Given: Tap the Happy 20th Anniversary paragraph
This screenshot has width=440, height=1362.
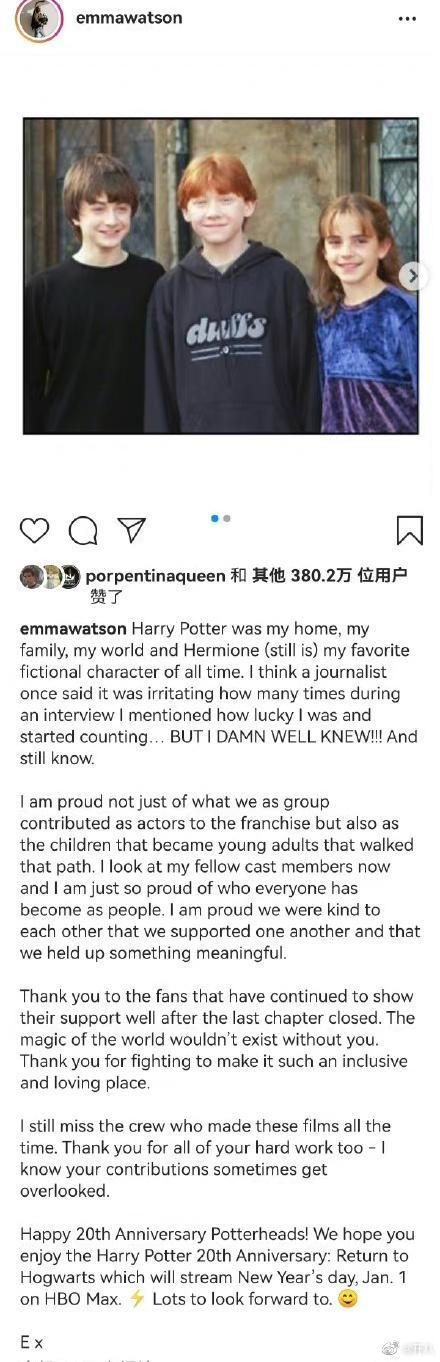Looking at the screenshot, I should (216, 1267).
